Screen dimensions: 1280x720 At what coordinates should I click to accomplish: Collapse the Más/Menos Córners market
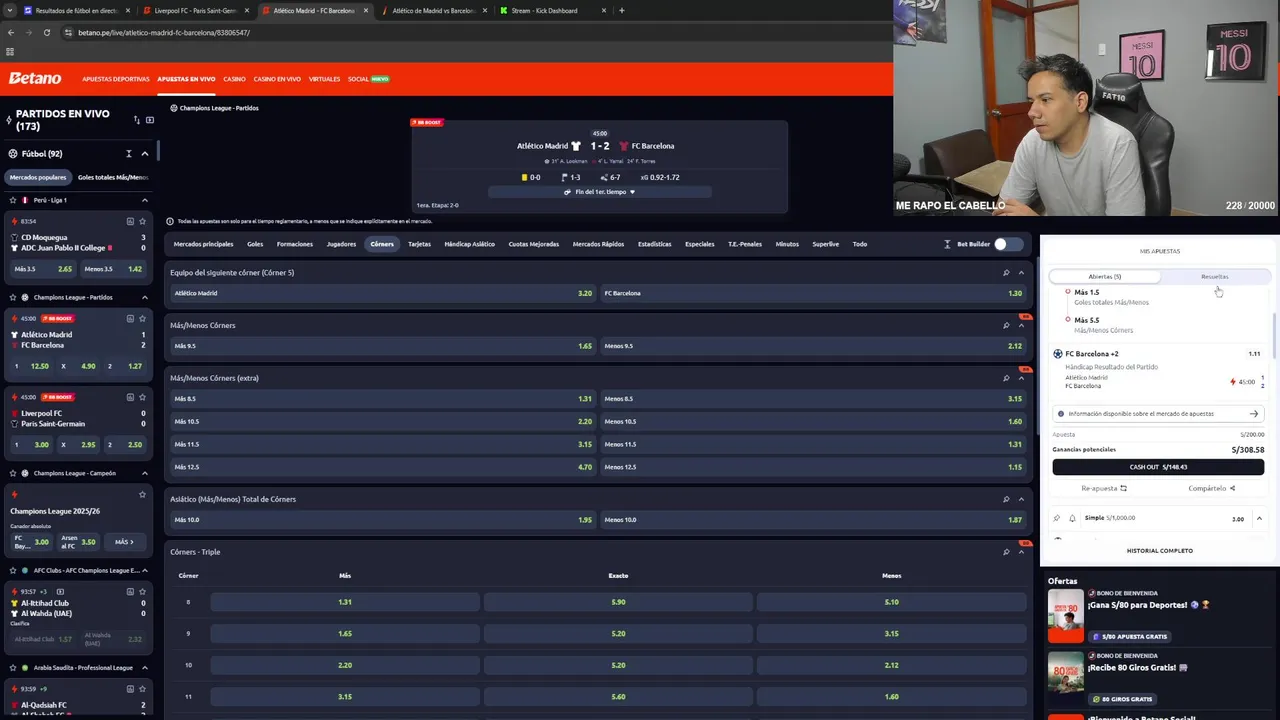click(1021, 325)
